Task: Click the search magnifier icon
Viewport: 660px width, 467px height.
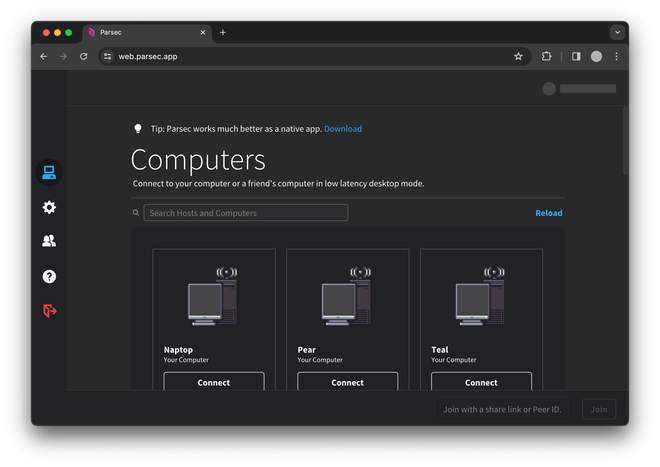Action: 136,213
